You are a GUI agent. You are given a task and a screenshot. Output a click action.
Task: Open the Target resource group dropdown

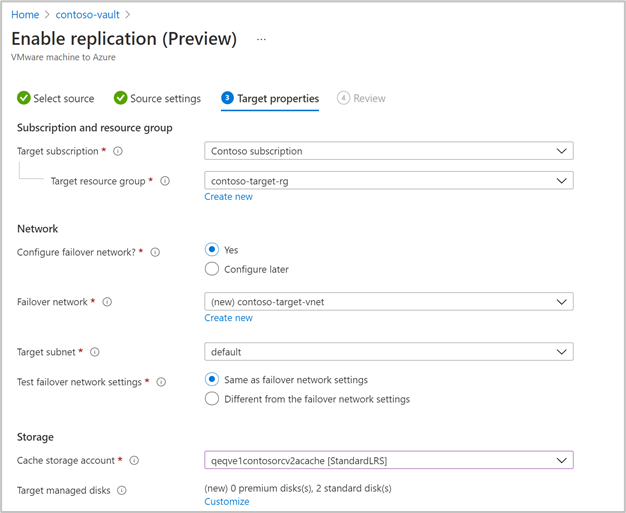click(389, 181)
